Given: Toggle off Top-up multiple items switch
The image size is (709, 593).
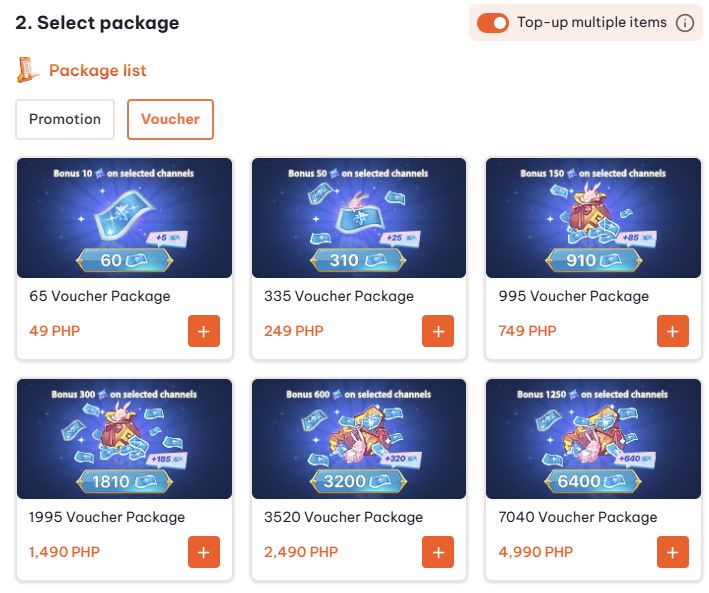Looking at the screenshot, I should [x=493, y=23].
